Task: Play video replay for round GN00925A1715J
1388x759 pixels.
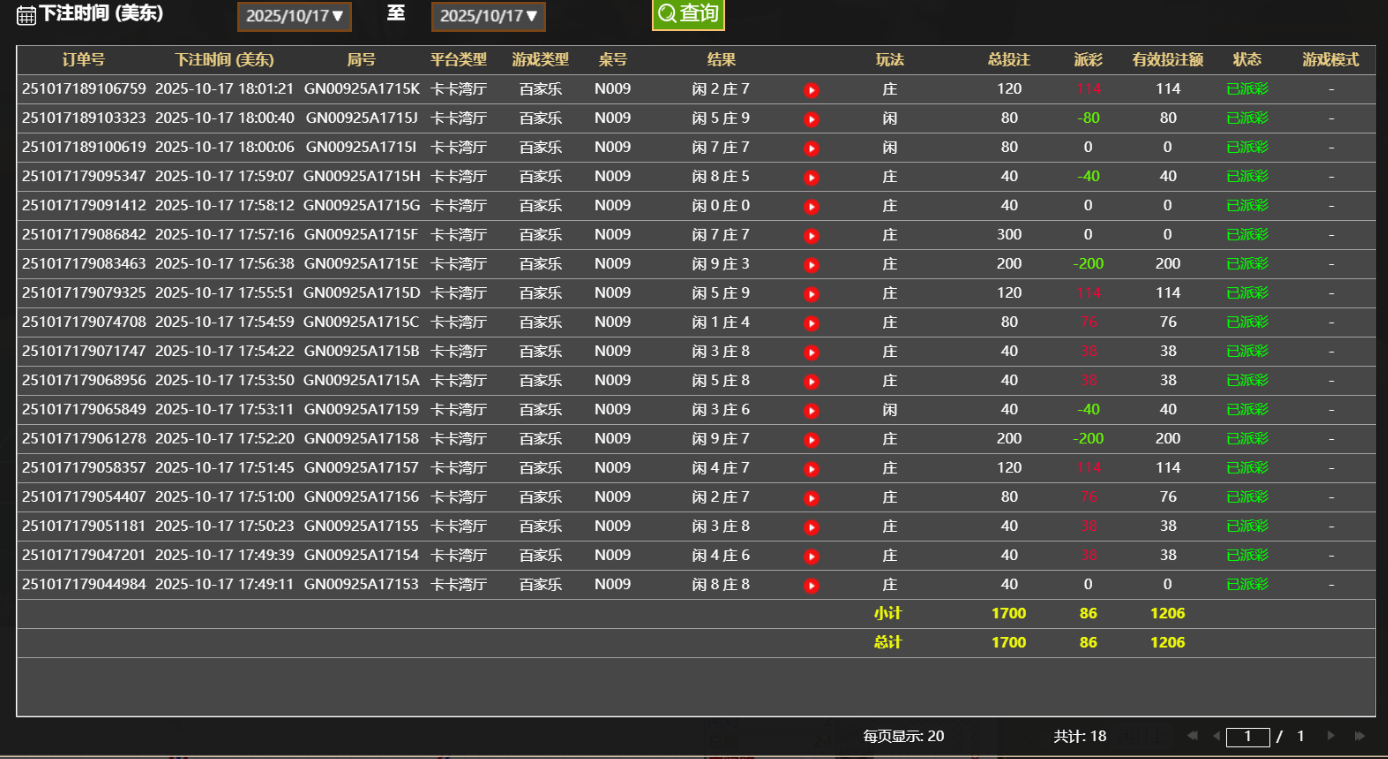Action: [x=812, y=119]
